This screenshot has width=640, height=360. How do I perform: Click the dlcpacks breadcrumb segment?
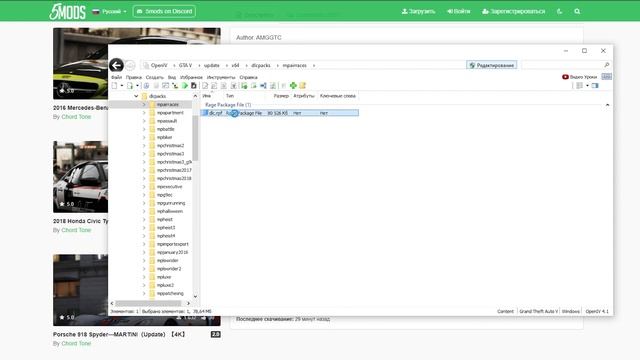click(261, 65)
